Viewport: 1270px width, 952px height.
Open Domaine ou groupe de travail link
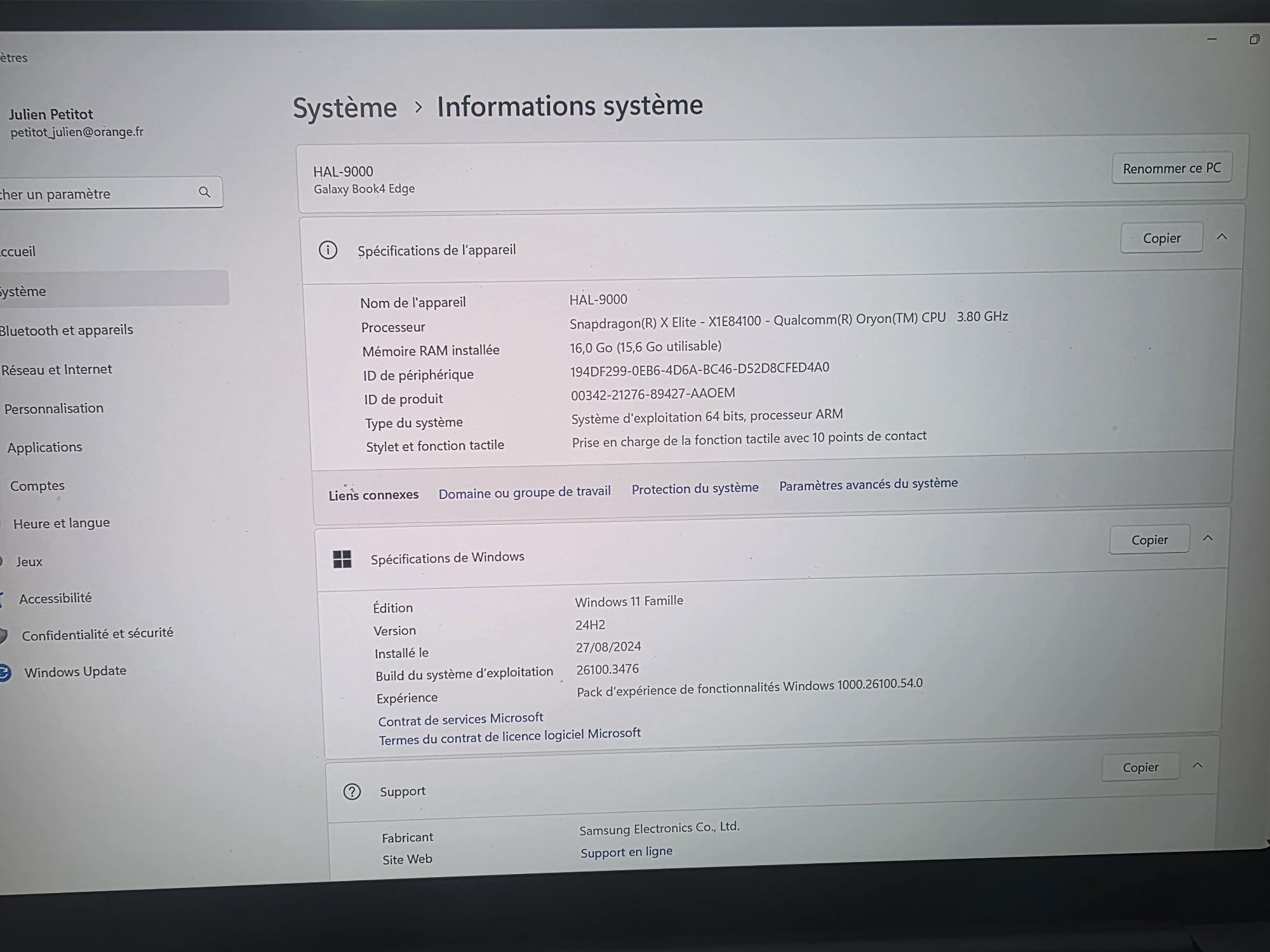(525, 492)
